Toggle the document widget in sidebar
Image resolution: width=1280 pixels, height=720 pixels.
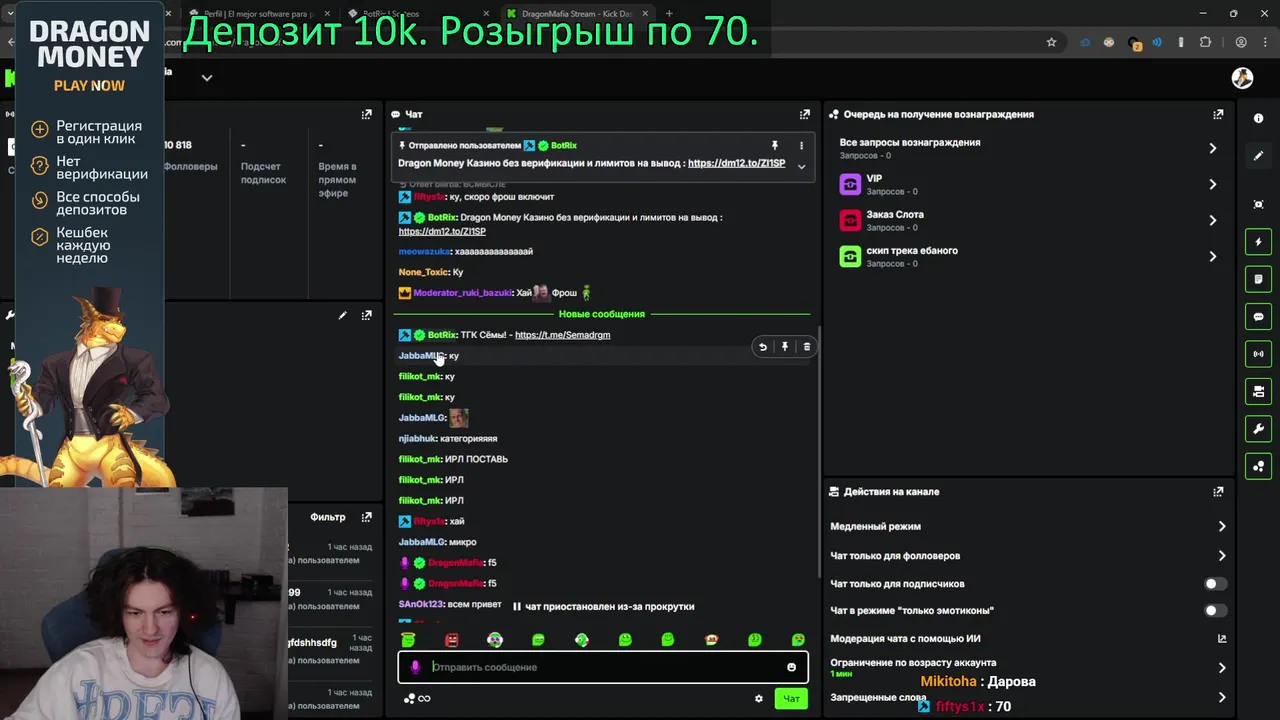coord(1258,279)
